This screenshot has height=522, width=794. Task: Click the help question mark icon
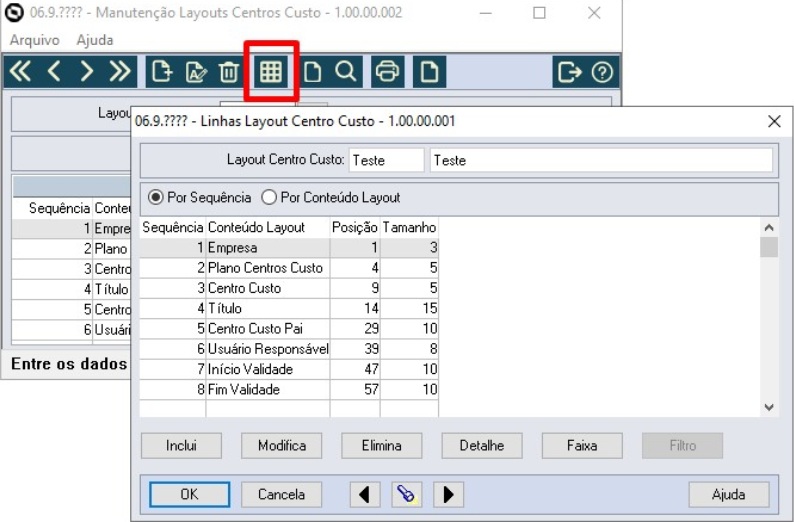click(602, 71)
